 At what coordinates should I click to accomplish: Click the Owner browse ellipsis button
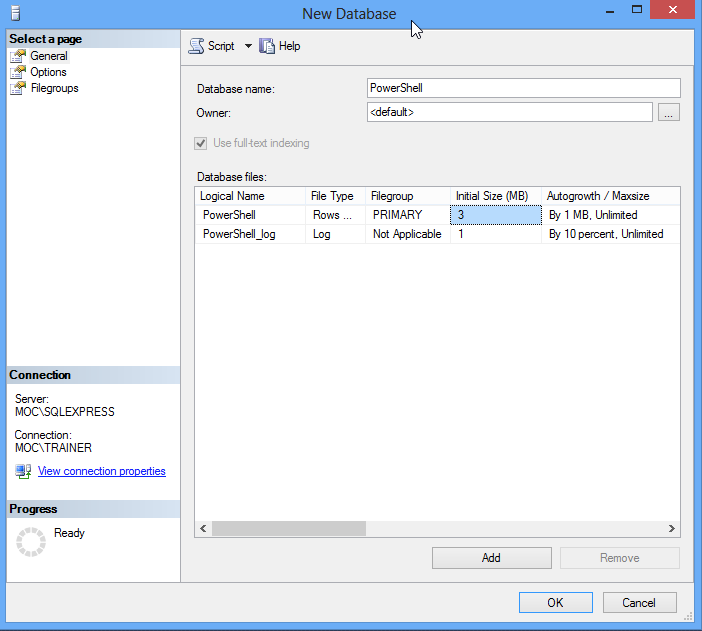tap(669, 113)
